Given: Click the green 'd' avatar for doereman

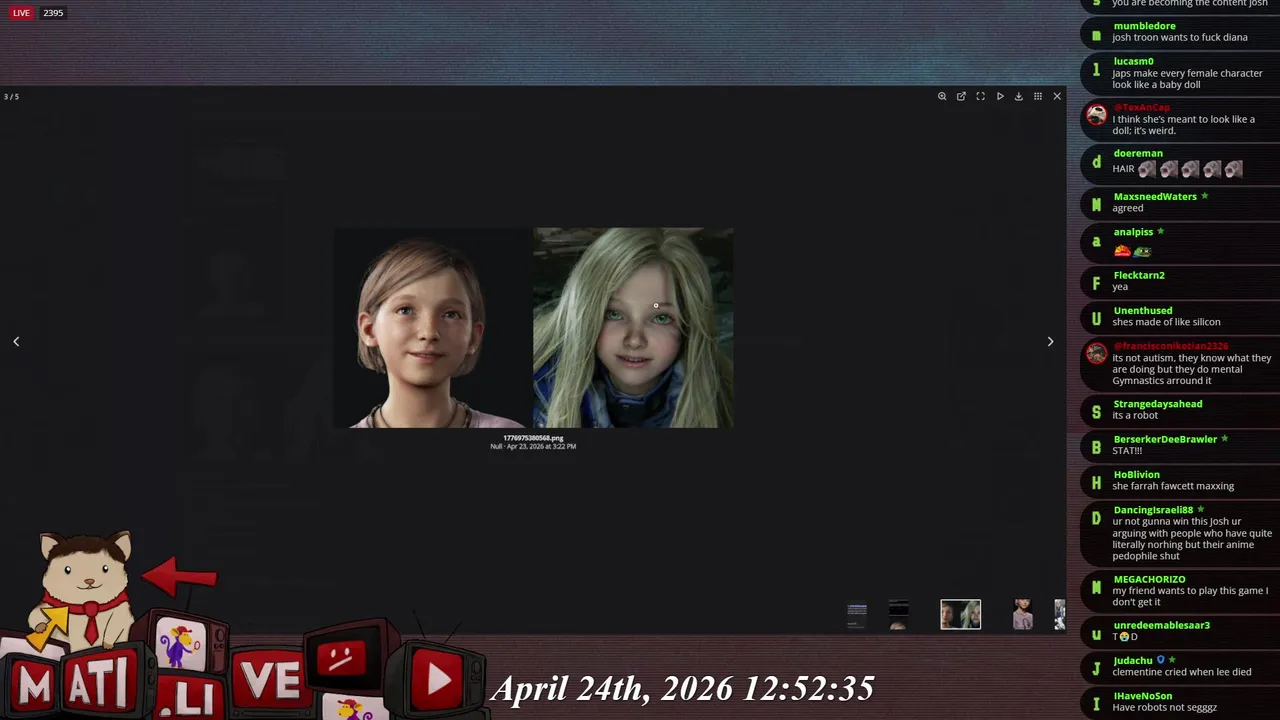Looking at the screenshot, I should coord(1096,162).
